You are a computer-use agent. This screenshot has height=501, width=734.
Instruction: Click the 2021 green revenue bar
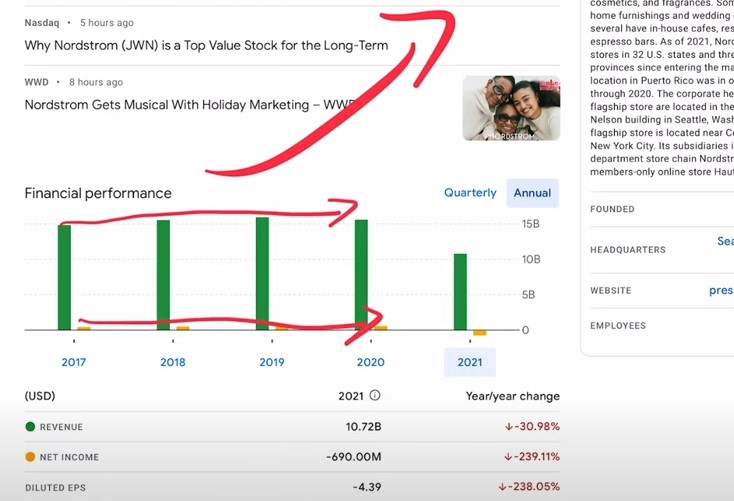pos(460,292)
